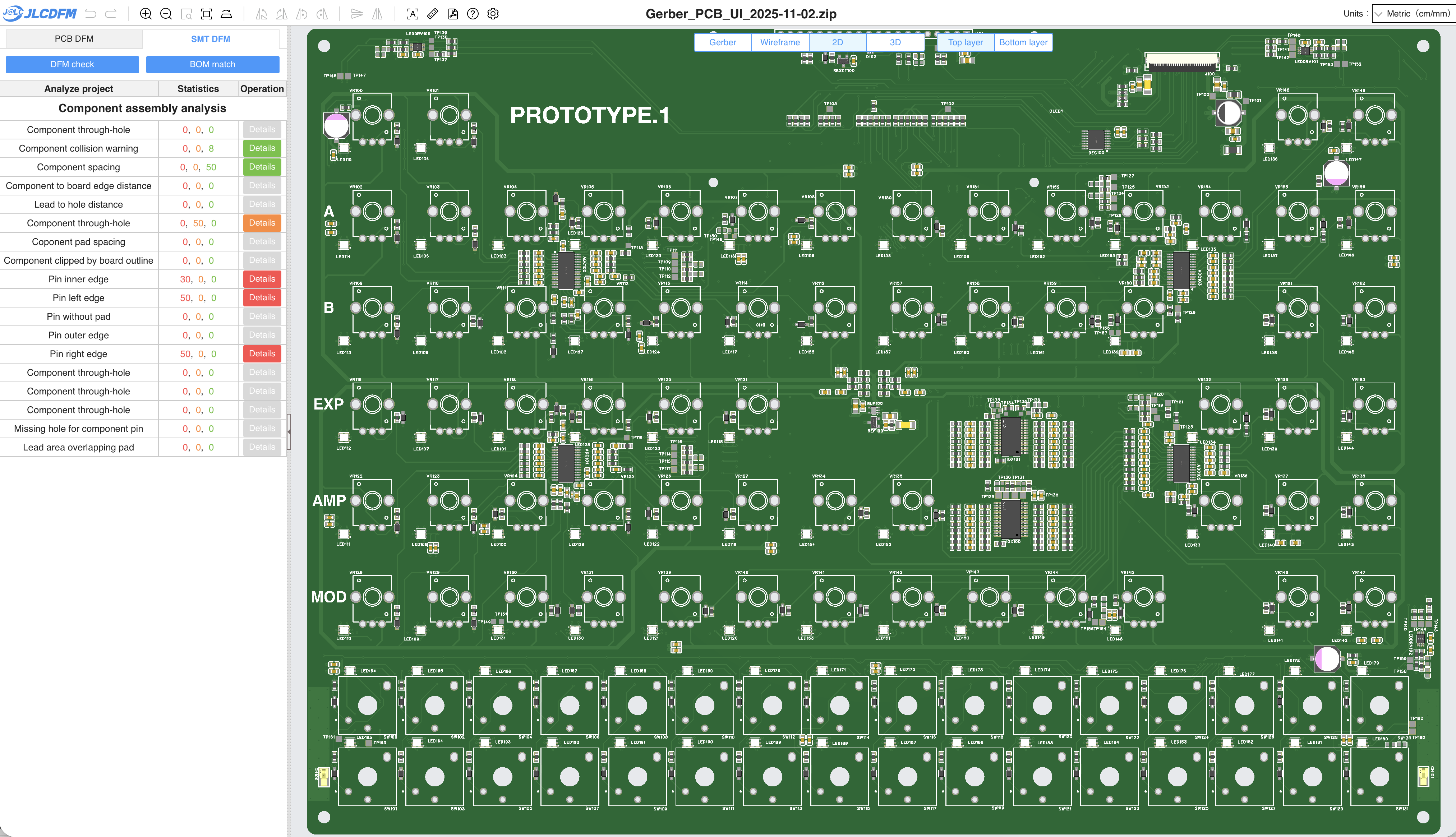Open the help question mark icon
Image resolution: width=1456 pixels, height=837 pixels.
[473, 14]
